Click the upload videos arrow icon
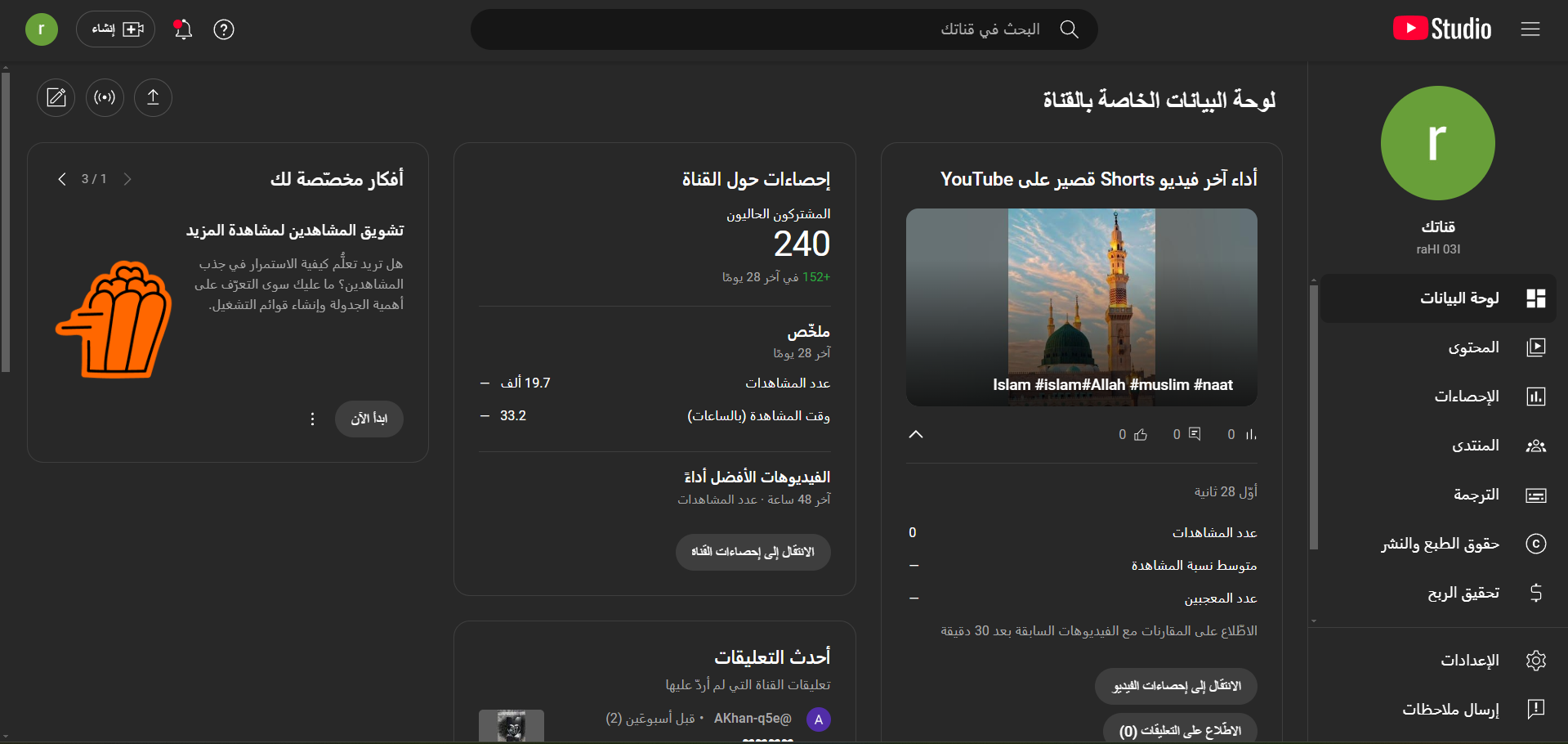 click(153, 97)
